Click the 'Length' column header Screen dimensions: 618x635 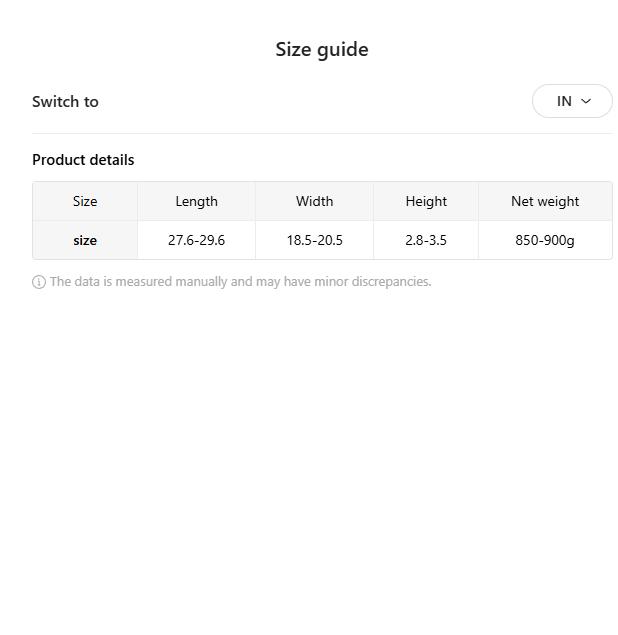click(196, 201)
